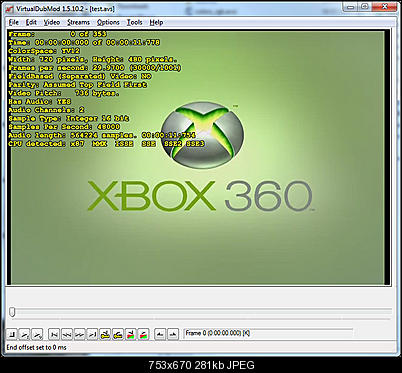Jump to the end of the video
This screenshot has width=402, height=373.
(92, 334)
